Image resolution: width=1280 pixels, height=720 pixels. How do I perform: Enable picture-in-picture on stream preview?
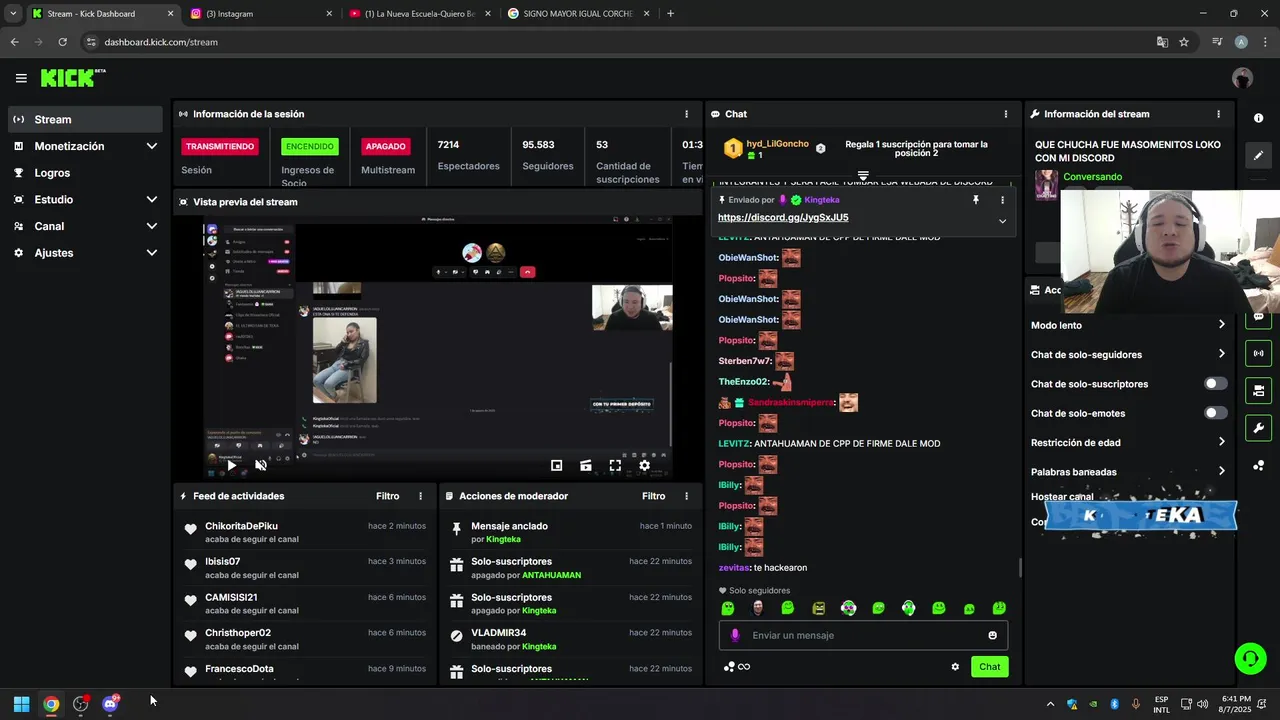point(557,465)
